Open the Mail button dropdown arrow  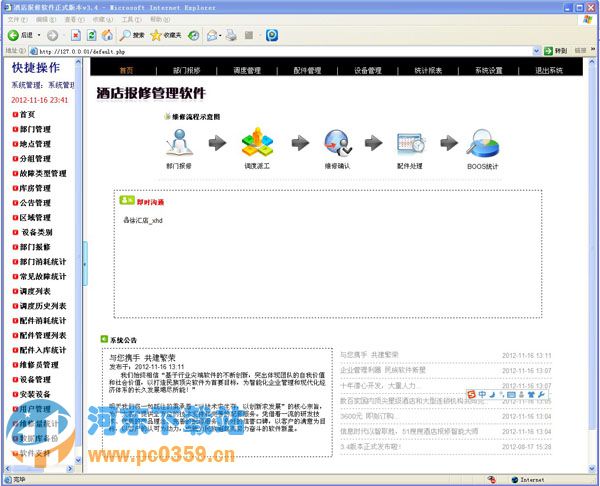pyautogui.click(x=220, y=36)
